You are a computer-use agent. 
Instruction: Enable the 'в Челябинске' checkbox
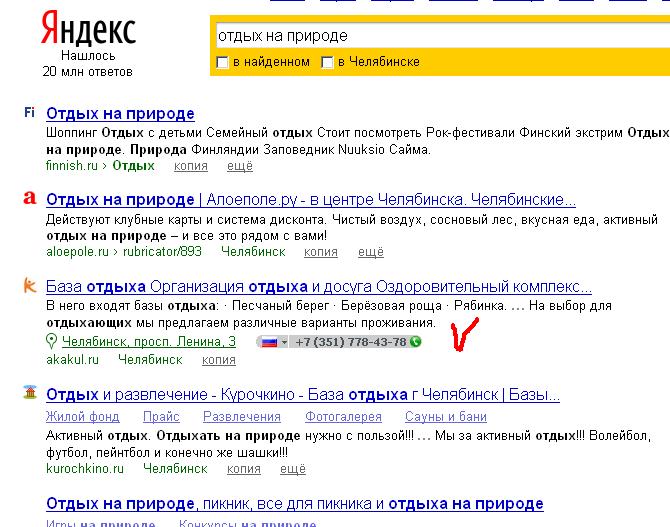coord(327,62)
